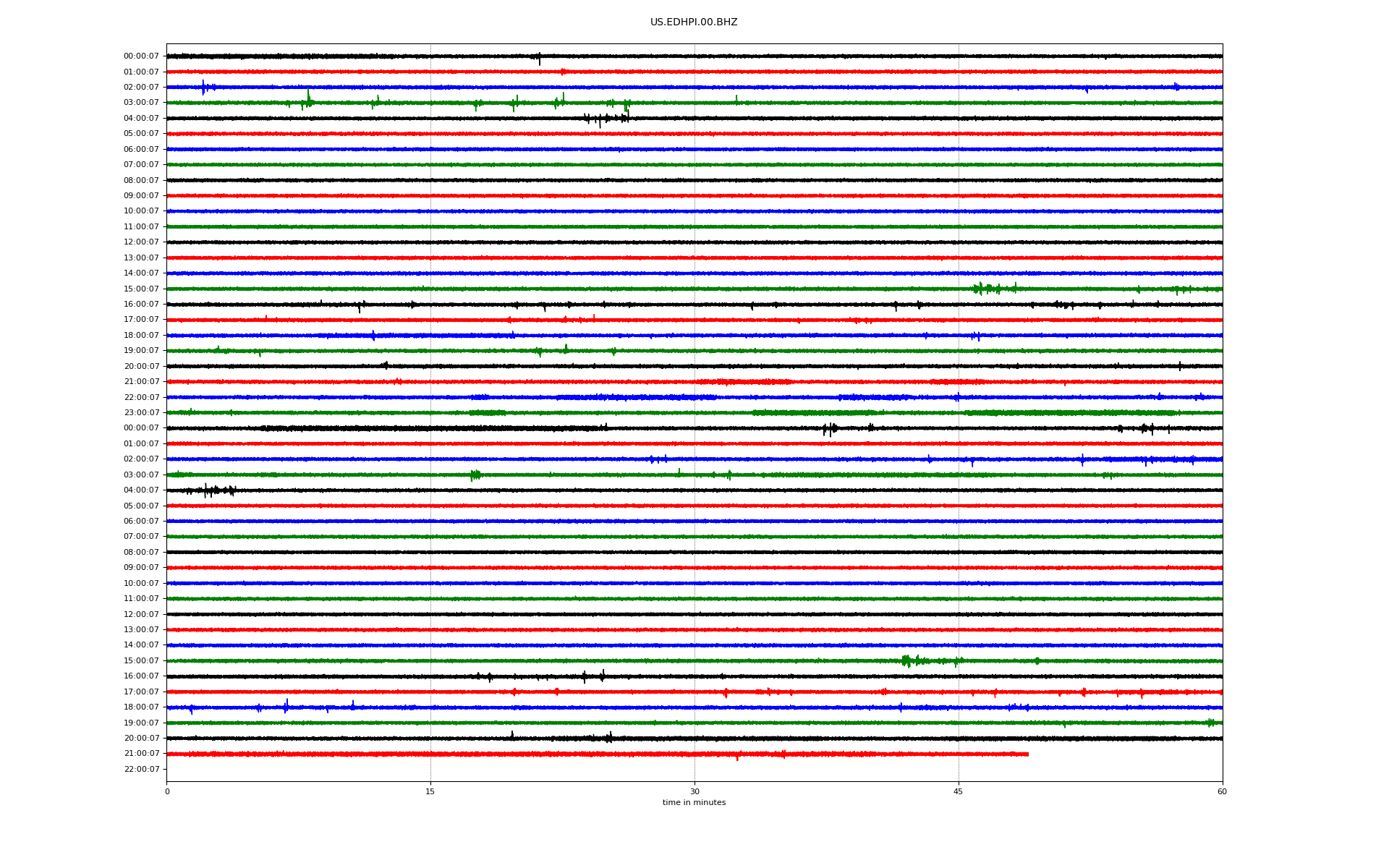
Task: Click the end of the last red trace
Action: tap(1027, 754)
